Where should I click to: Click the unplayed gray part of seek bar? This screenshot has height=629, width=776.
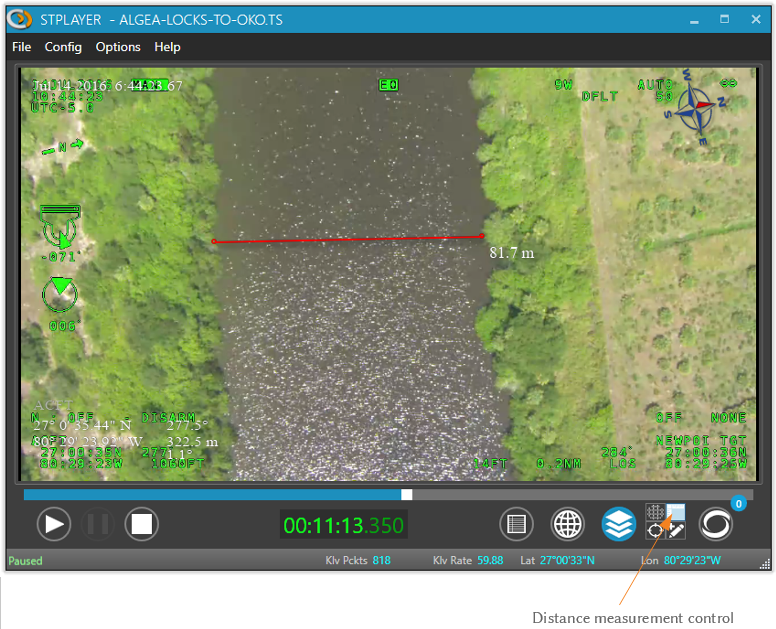click(x=582, y=494)
